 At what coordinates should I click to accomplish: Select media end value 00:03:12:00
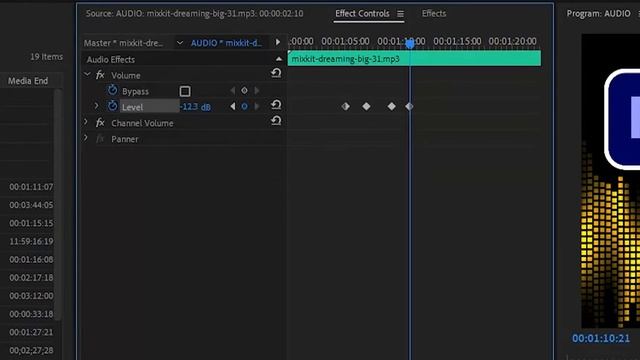tap(31, 296)
